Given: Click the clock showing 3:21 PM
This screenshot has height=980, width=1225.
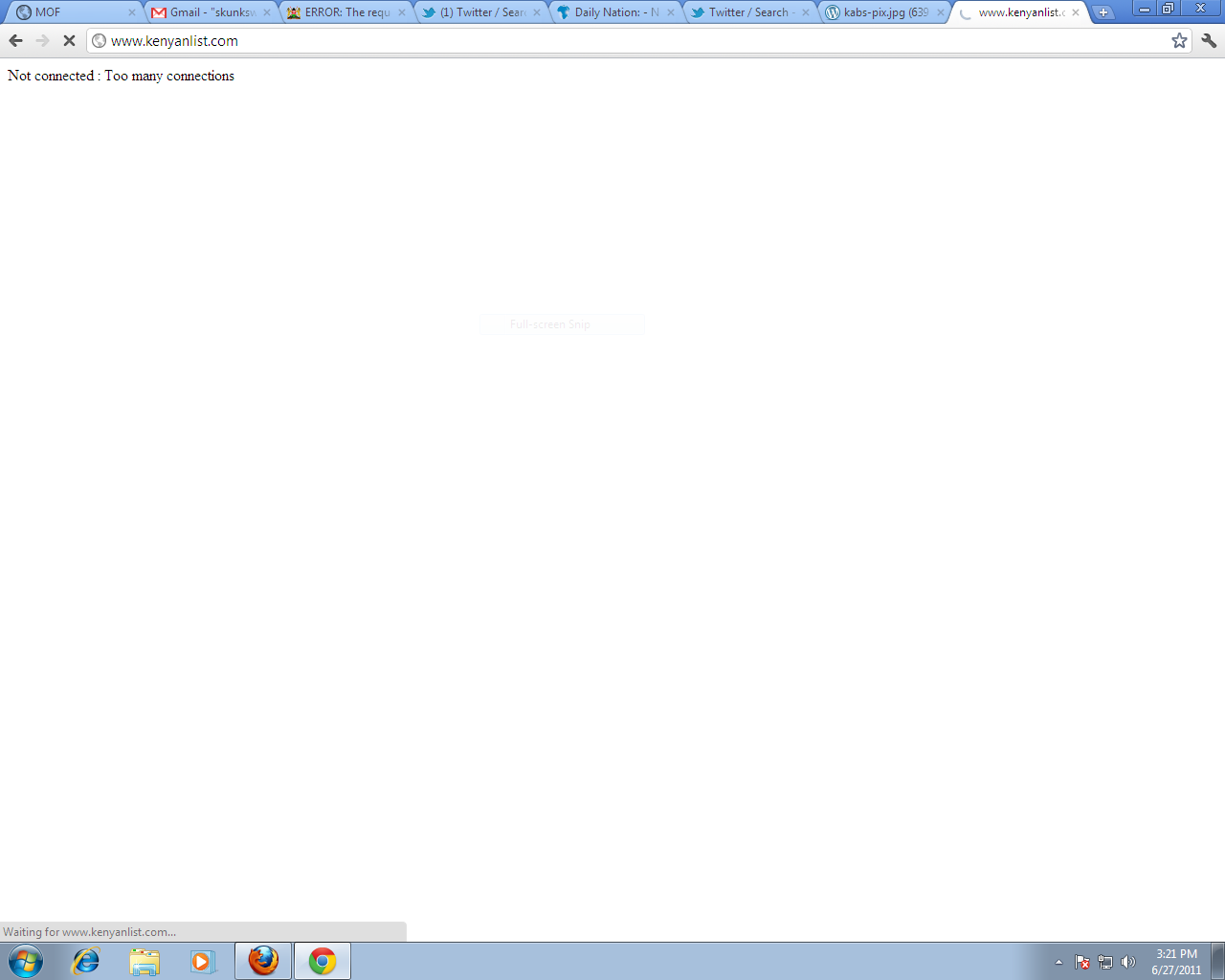Looking at the screenshot, I should click(1176, 962).
